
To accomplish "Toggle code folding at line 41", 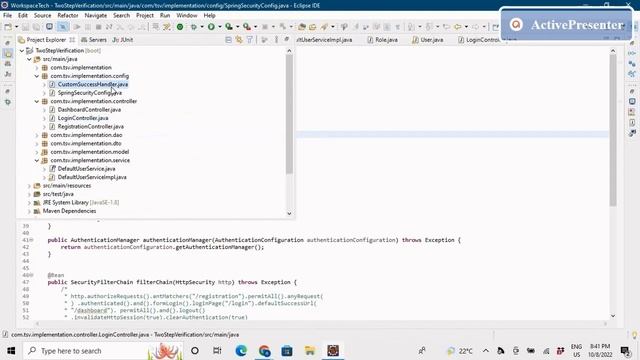I will pos(31,240).
